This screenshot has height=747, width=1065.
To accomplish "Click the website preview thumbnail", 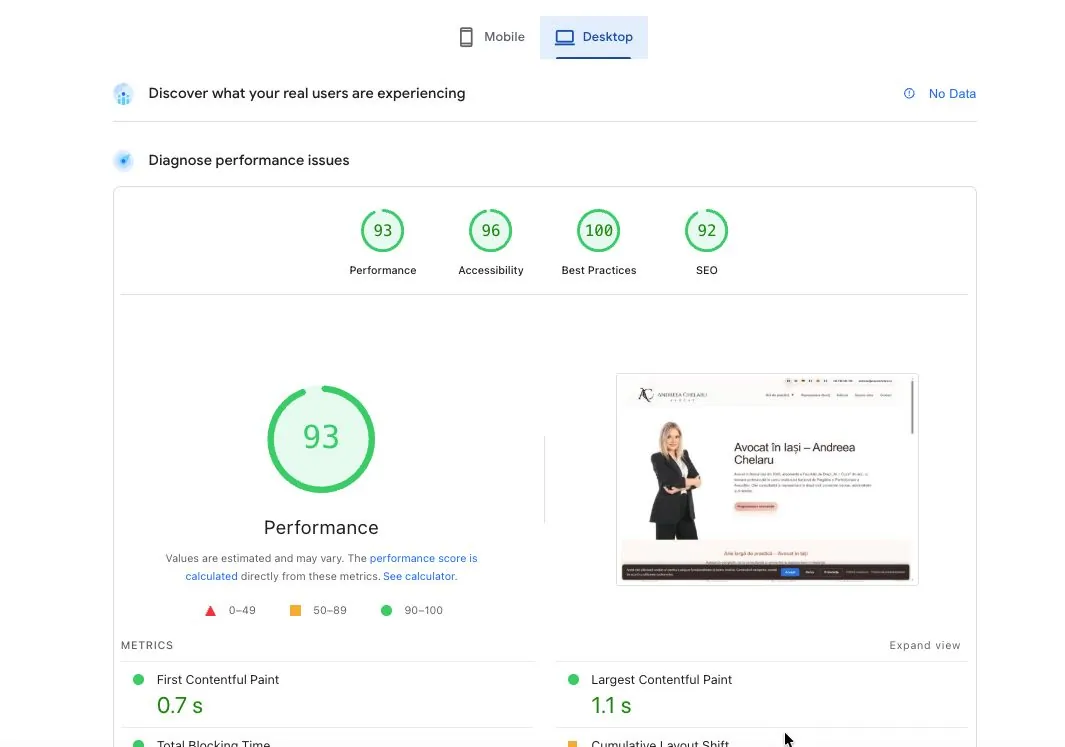I will pyautogui.click(x=766, y=479).
